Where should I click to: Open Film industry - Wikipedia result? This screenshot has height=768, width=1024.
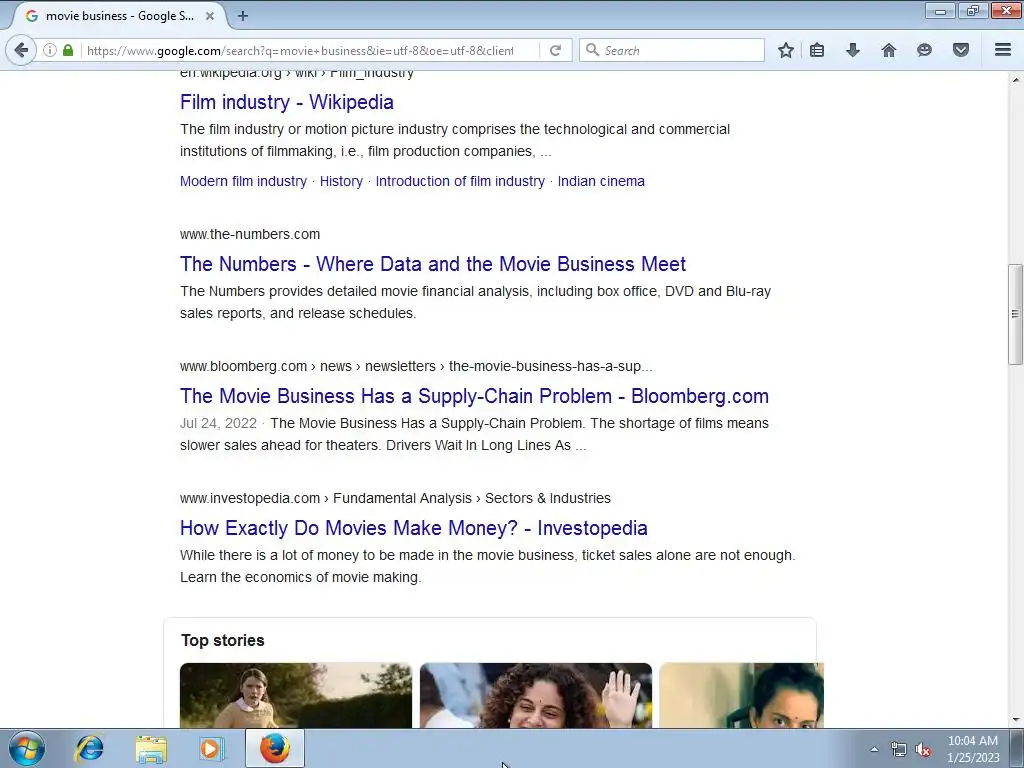coord(287,102)
